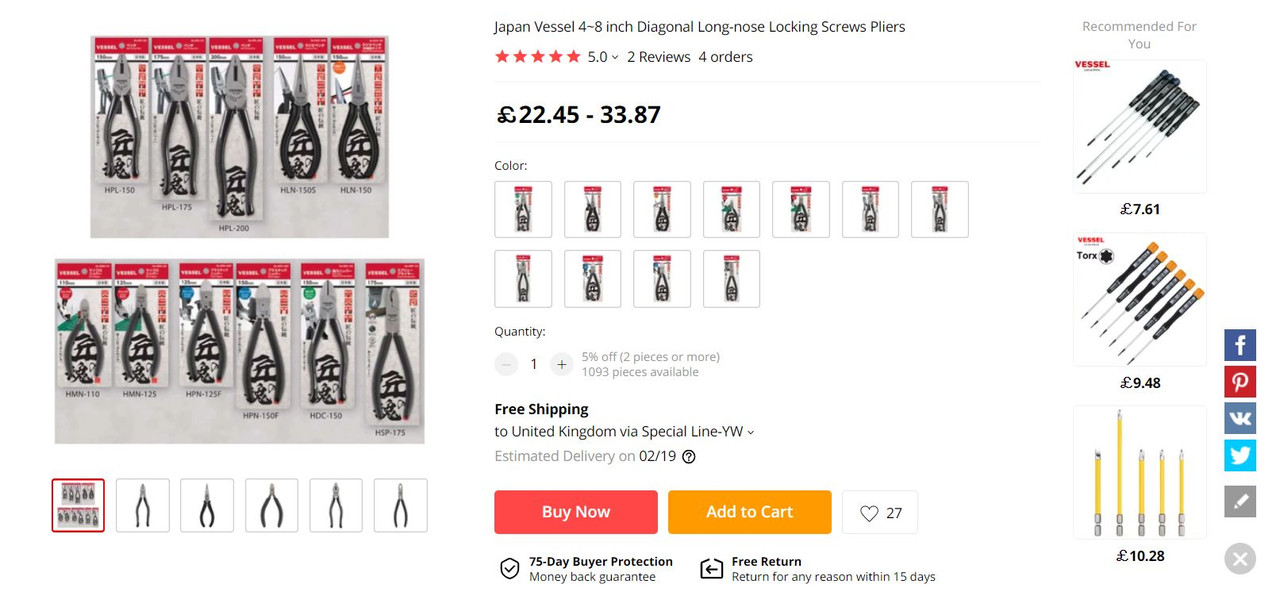The height and width of the screenshot is (603, 1280).
Task: View the second product thumbnail image
Action: tap(143, 505)
